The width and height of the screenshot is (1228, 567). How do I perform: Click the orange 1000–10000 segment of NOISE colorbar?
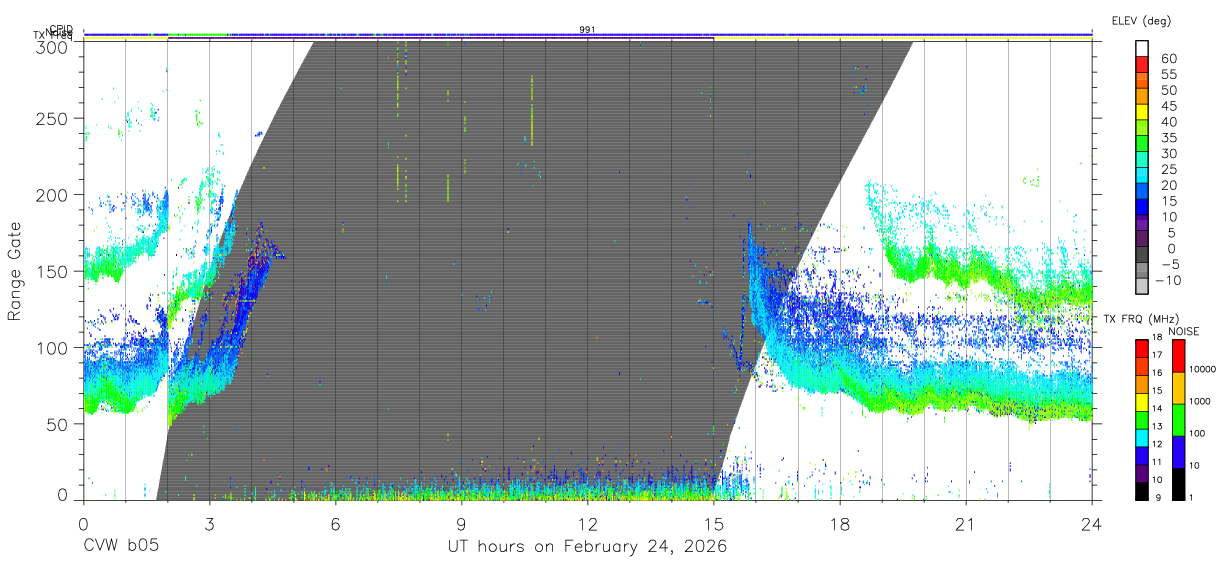[1178, 388]
